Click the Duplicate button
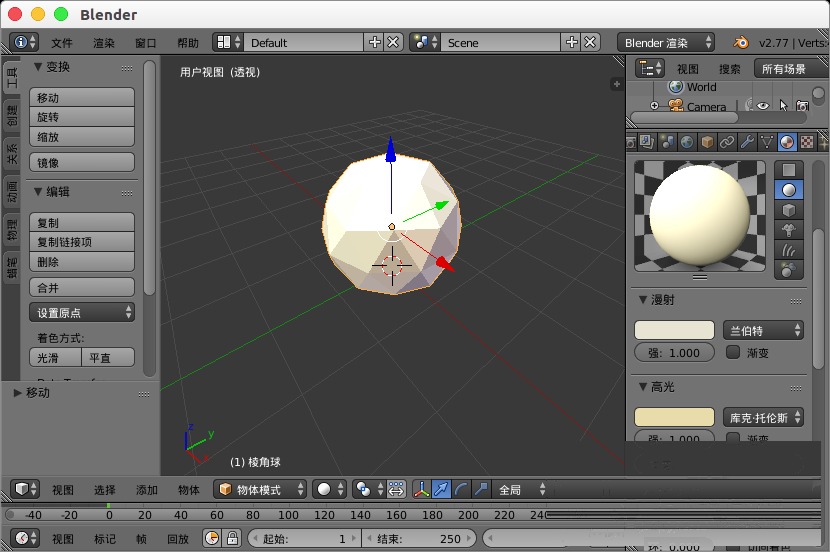Viewport: 830px width, 552px height. 82,222
